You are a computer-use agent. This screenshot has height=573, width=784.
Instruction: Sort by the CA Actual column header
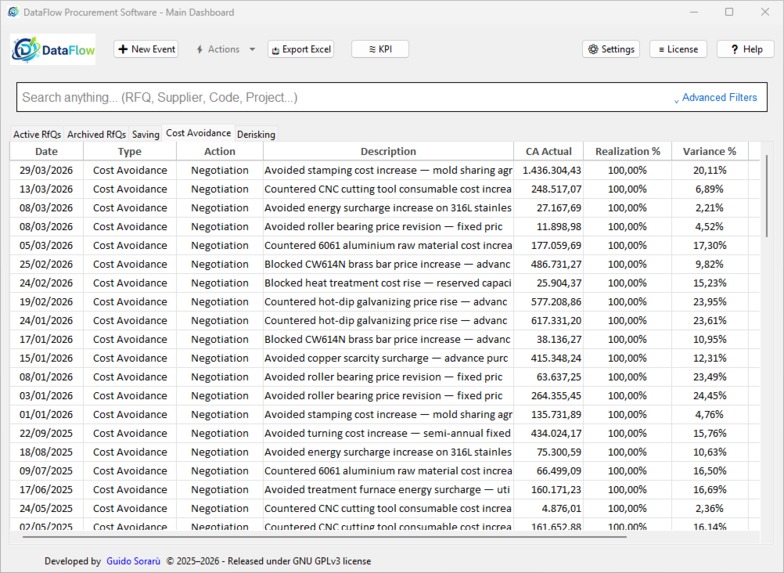click(548, 152)
